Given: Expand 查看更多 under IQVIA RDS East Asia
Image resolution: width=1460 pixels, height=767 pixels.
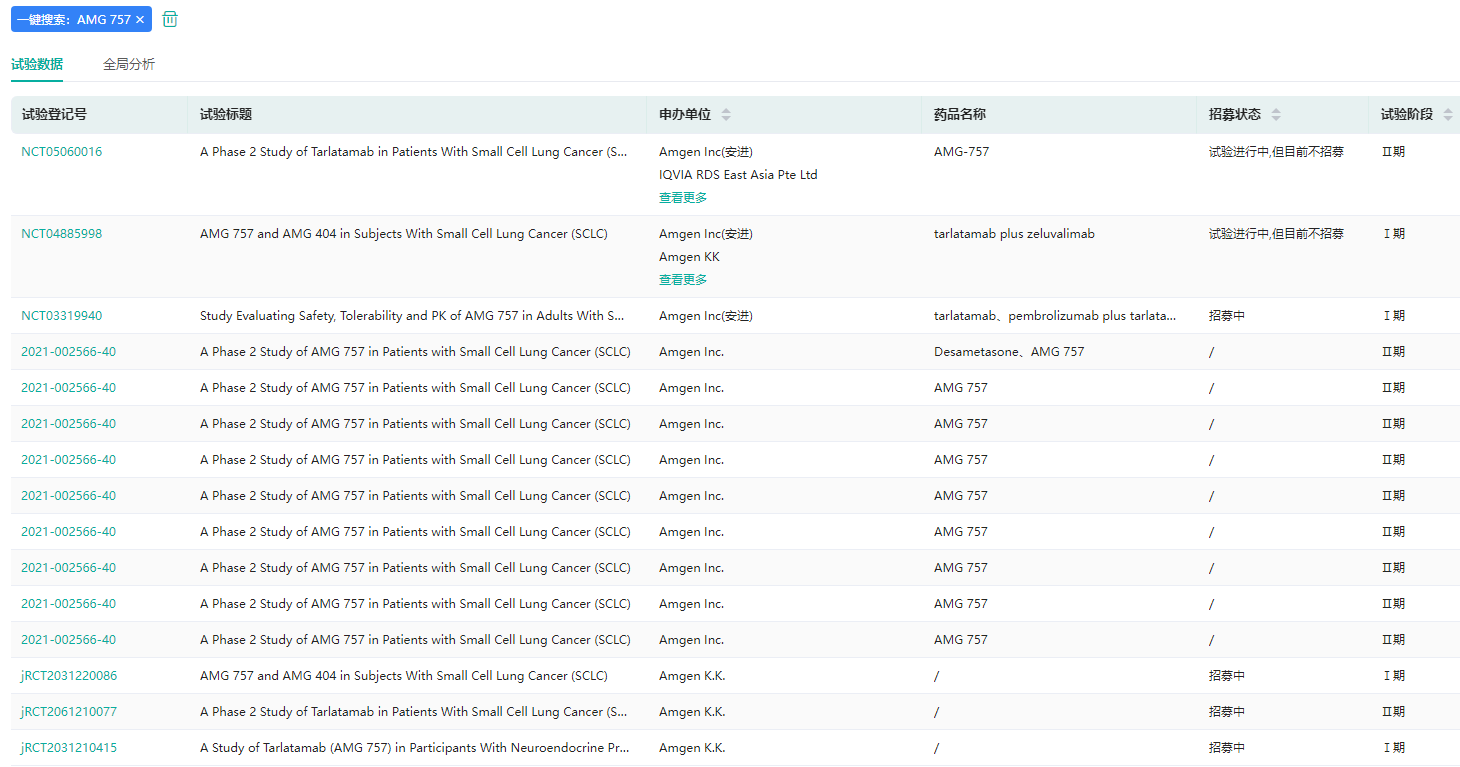Looking at the screenshot, I should 683,198.
